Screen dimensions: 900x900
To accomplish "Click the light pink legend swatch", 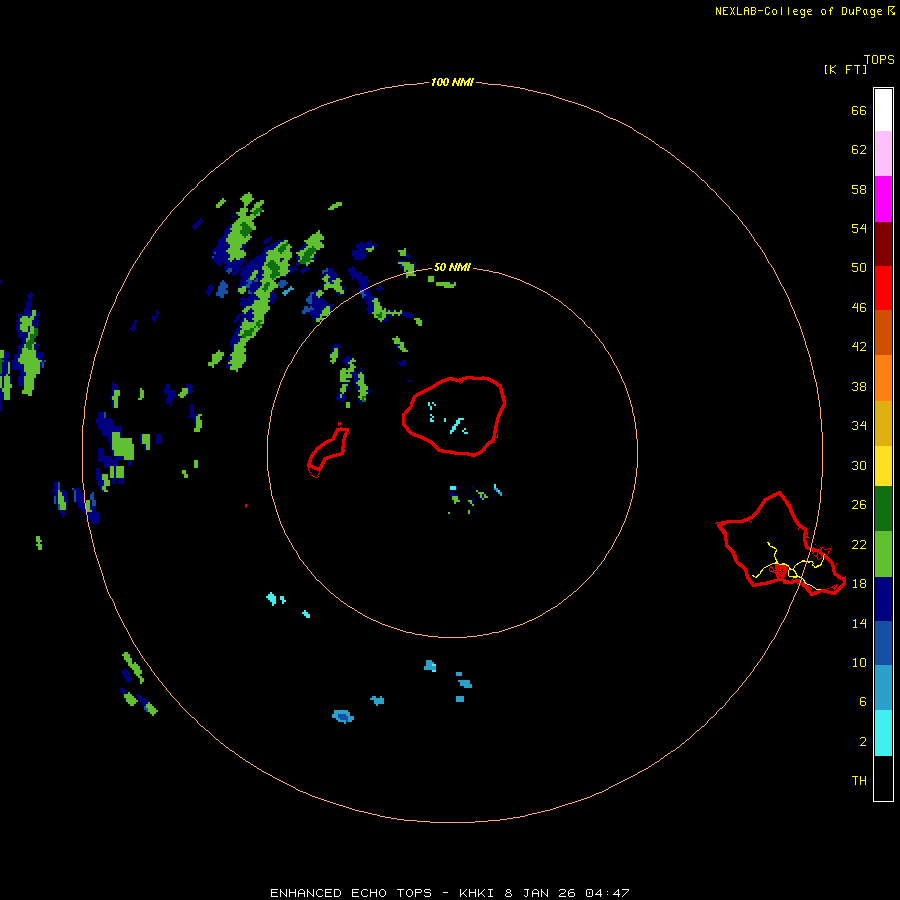I will tap(883, 153).
